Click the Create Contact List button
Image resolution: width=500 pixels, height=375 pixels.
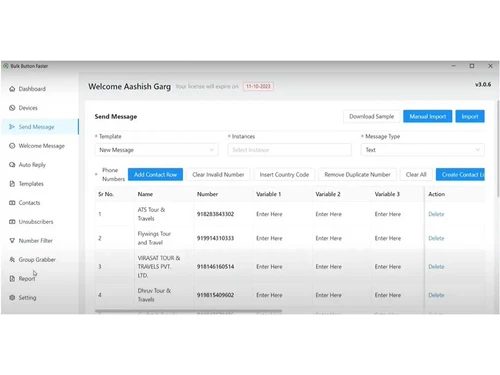tap(460, 175)
